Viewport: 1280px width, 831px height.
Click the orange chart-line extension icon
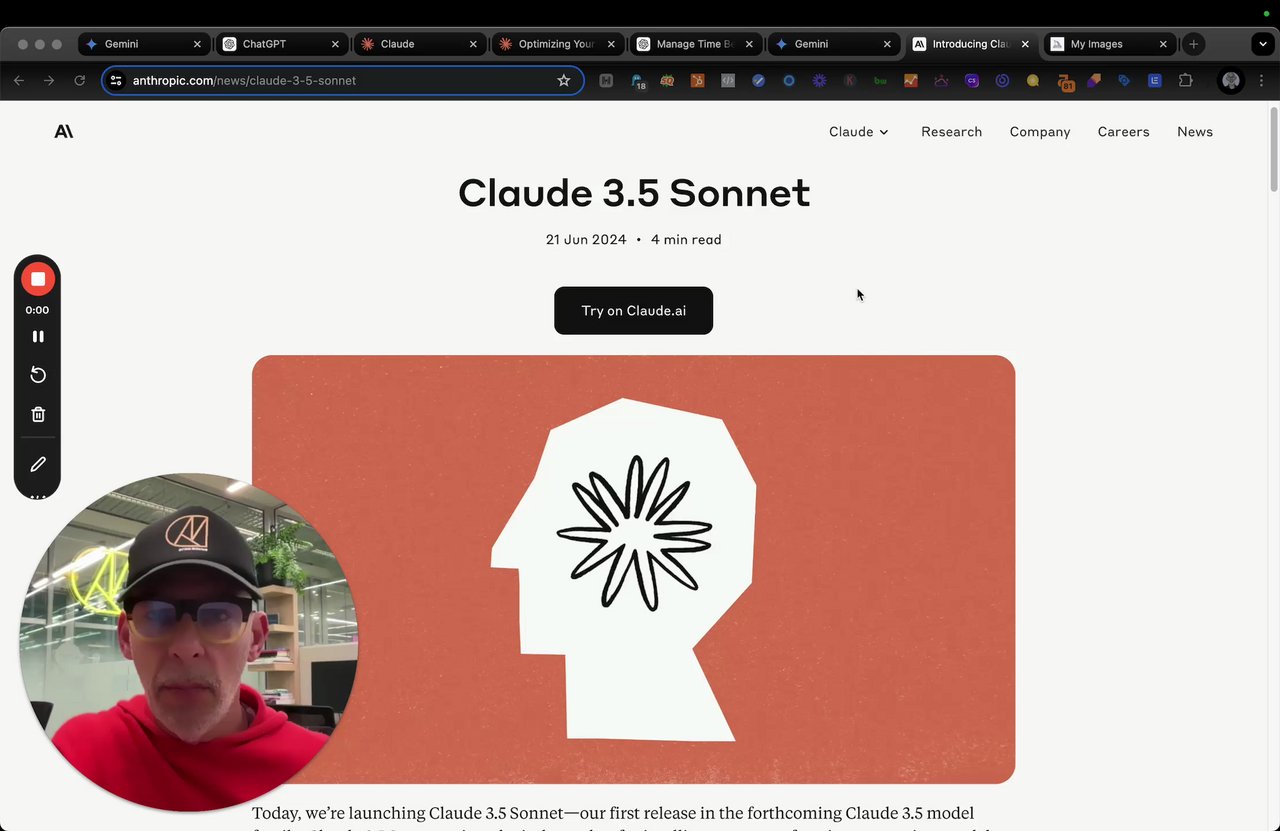[x=911, y=80]
